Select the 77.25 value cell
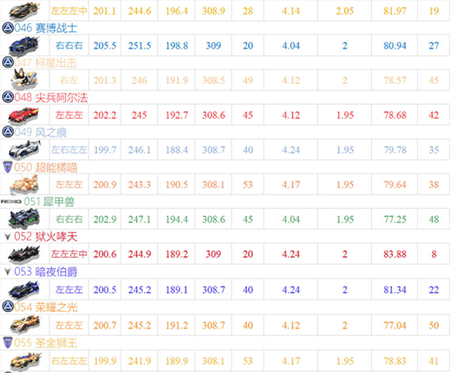The height and width of the screenshot is (373, 450). (x=395, y=219)
